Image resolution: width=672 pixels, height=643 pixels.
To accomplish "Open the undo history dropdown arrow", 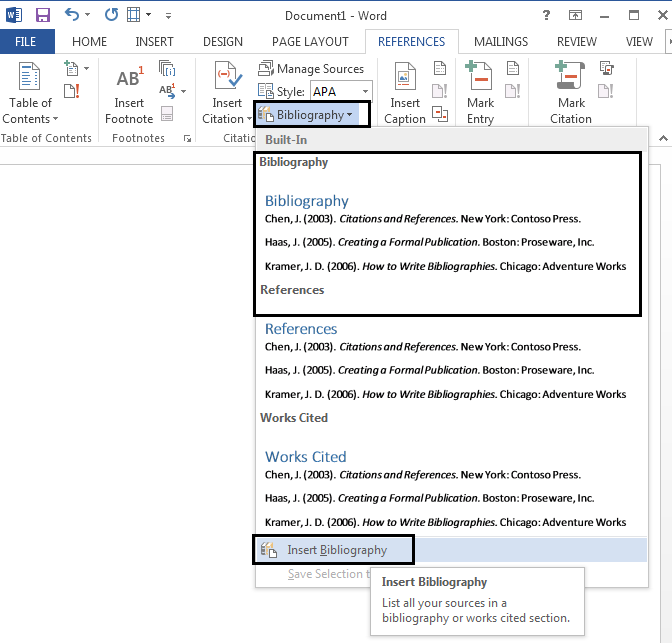I will (87, 15).
